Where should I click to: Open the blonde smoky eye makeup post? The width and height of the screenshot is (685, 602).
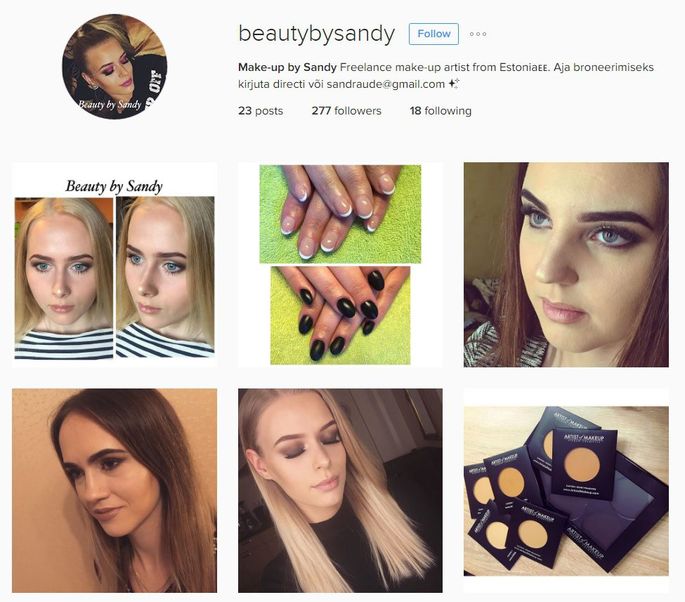340,491
